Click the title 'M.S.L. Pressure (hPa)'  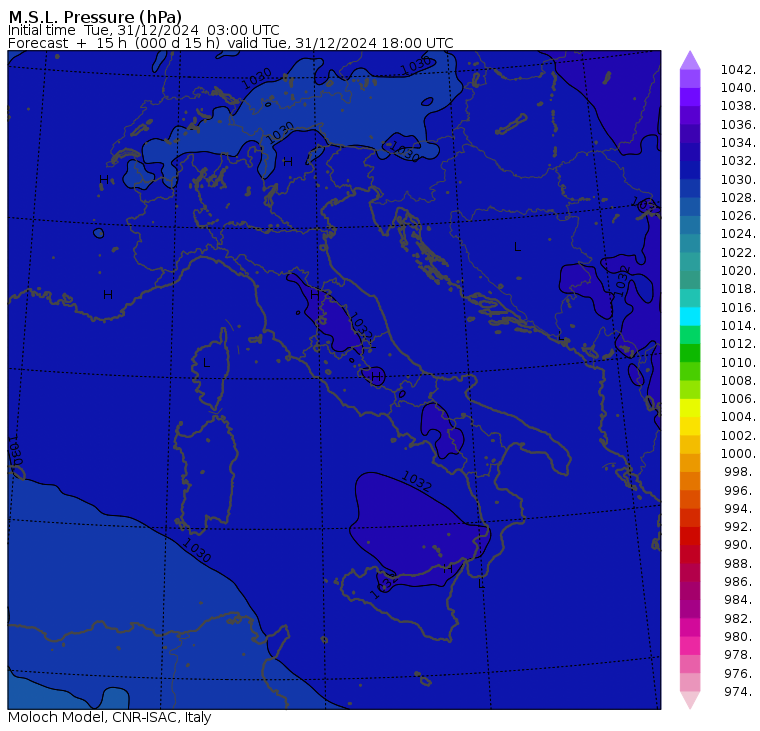coord(95,17)
